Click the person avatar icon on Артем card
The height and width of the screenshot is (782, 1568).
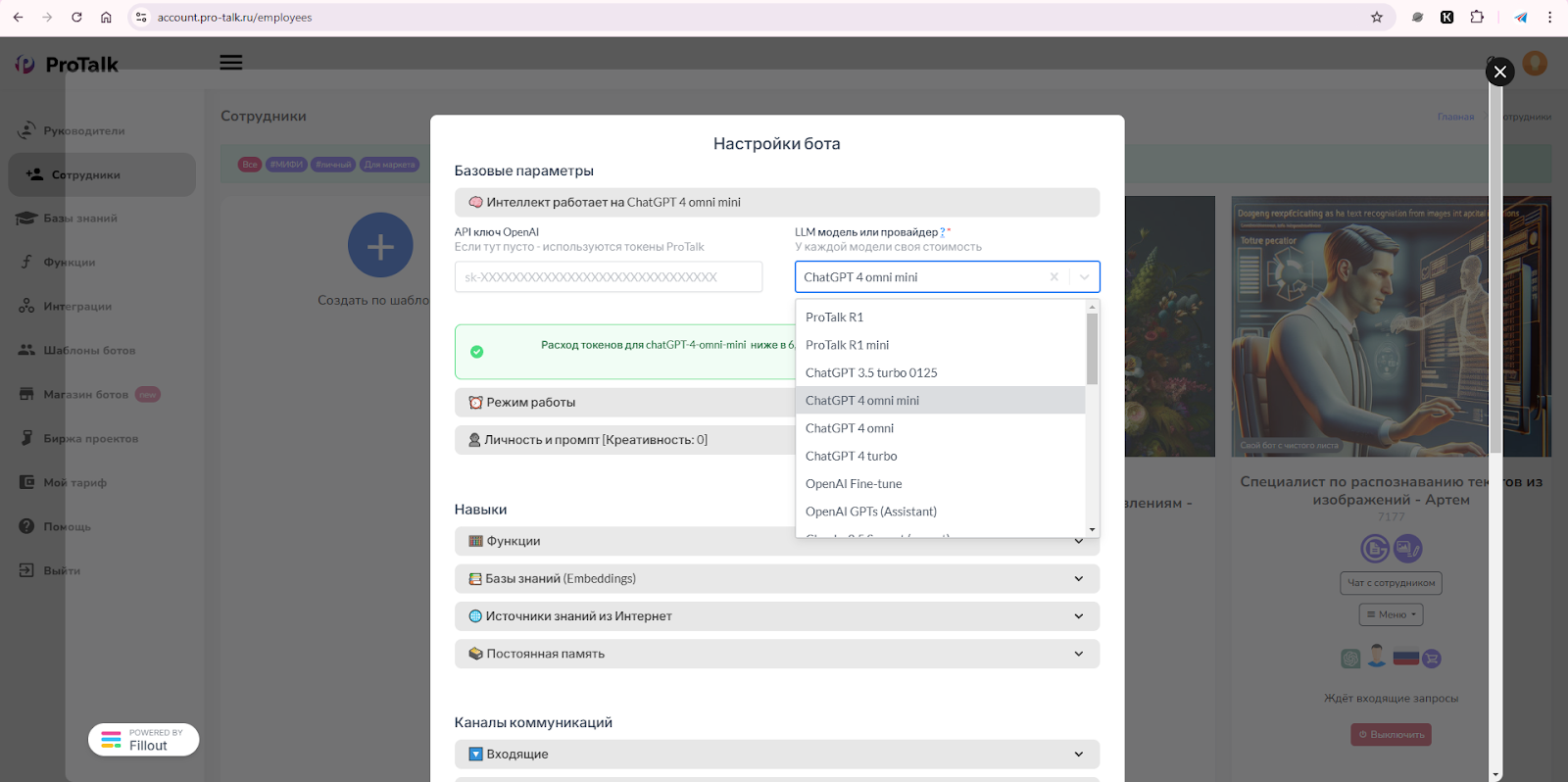click(1377, 657)
